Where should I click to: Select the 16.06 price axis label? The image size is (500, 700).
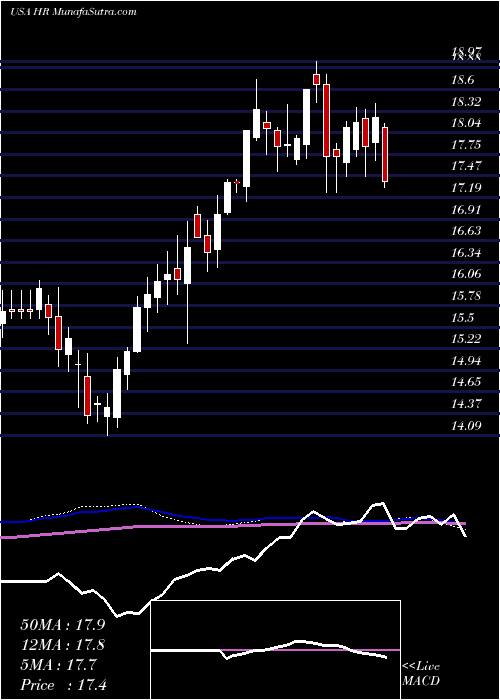click(x=467, y=274)
